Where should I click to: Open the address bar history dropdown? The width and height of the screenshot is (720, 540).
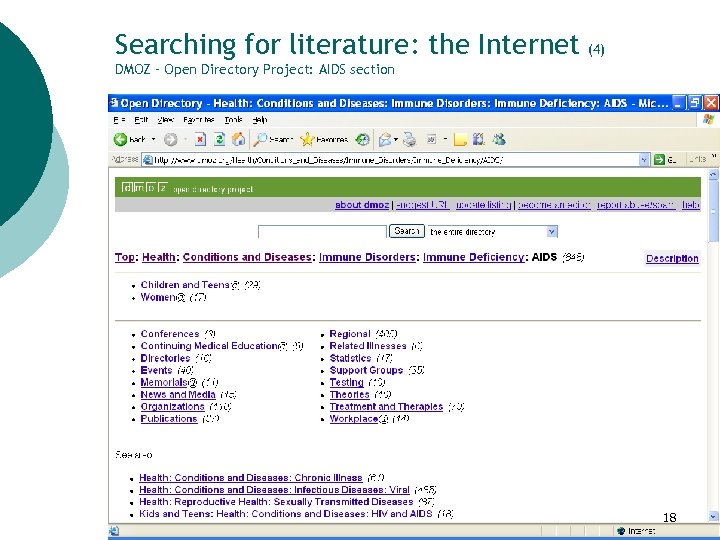coord(644,160)
